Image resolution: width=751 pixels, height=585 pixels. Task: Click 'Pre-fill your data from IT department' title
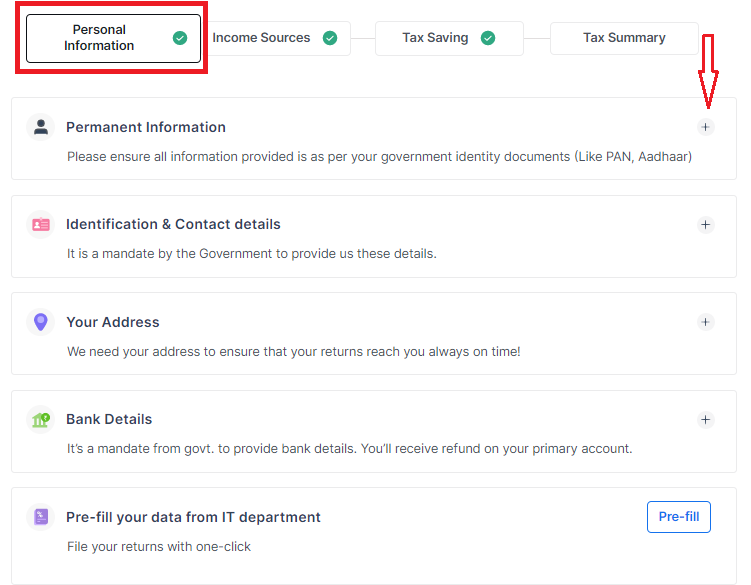[193, 517]
